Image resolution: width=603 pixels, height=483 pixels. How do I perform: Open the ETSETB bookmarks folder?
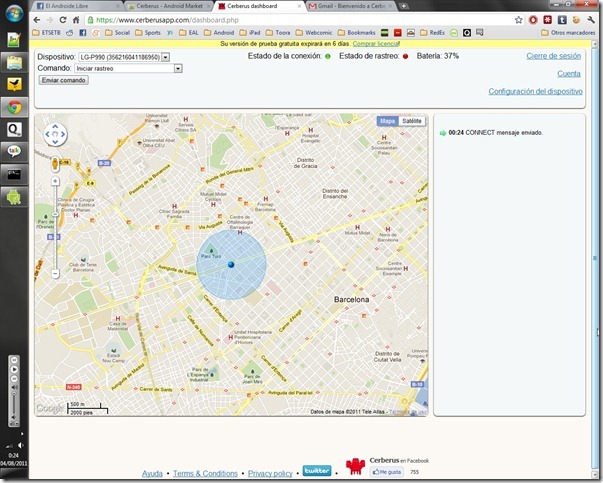pos(47,33)
